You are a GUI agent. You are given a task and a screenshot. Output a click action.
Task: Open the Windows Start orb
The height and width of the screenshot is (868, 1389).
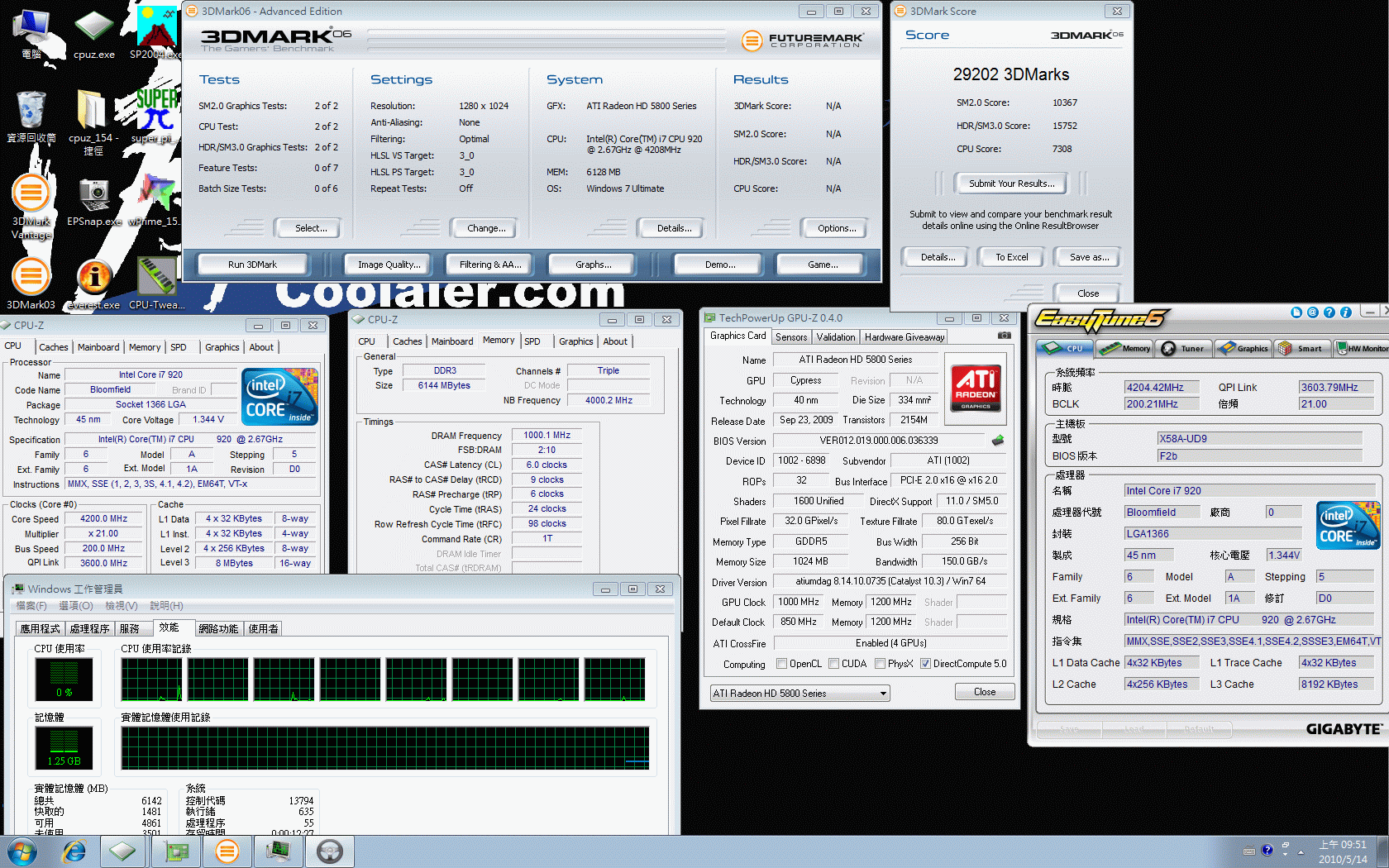pyautogui.click(x=22, y=851)
